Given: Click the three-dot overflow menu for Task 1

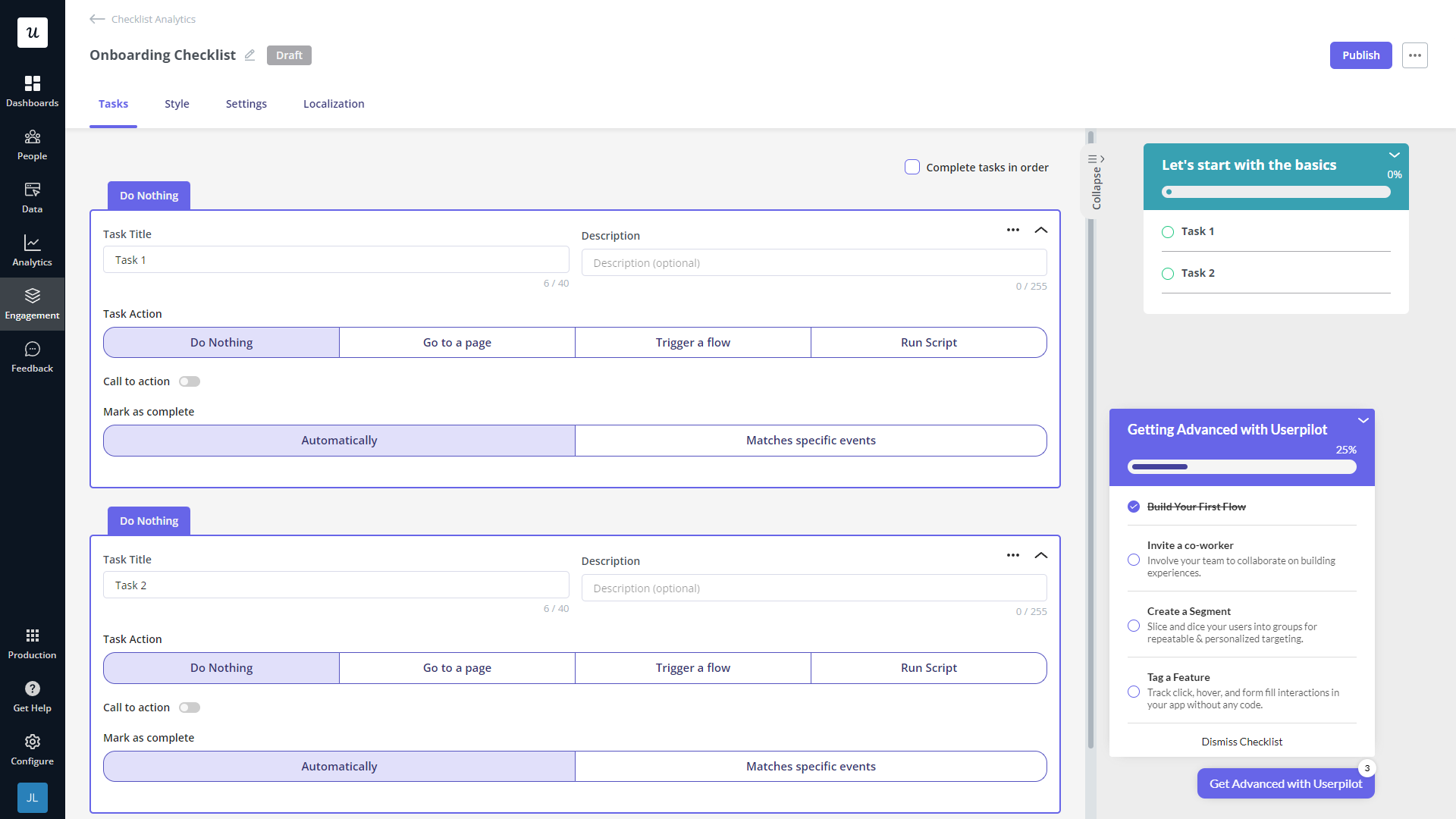Looking at the screenshot, I should coord(1013,229).
